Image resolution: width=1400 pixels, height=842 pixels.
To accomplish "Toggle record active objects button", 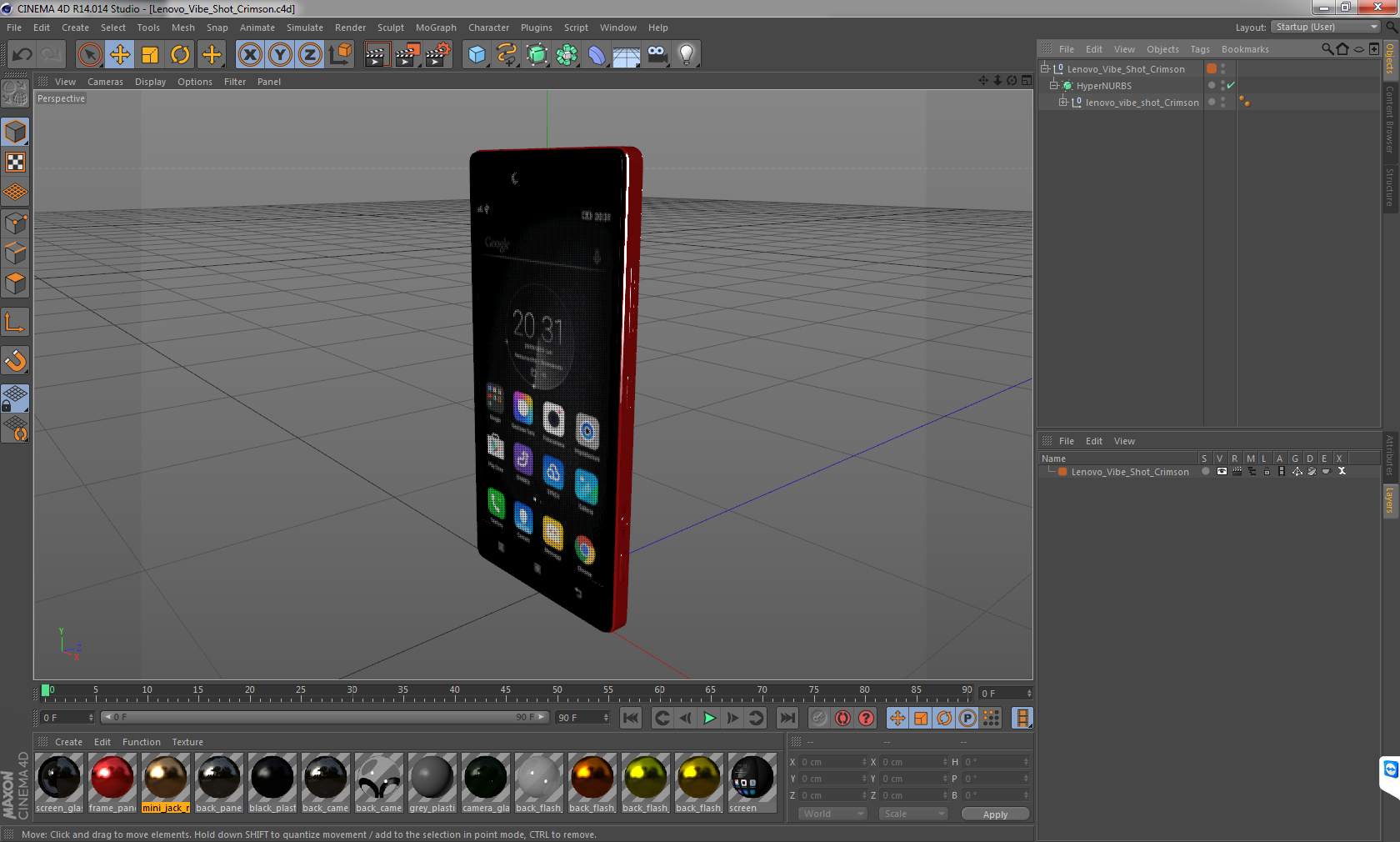I will 820,718.
